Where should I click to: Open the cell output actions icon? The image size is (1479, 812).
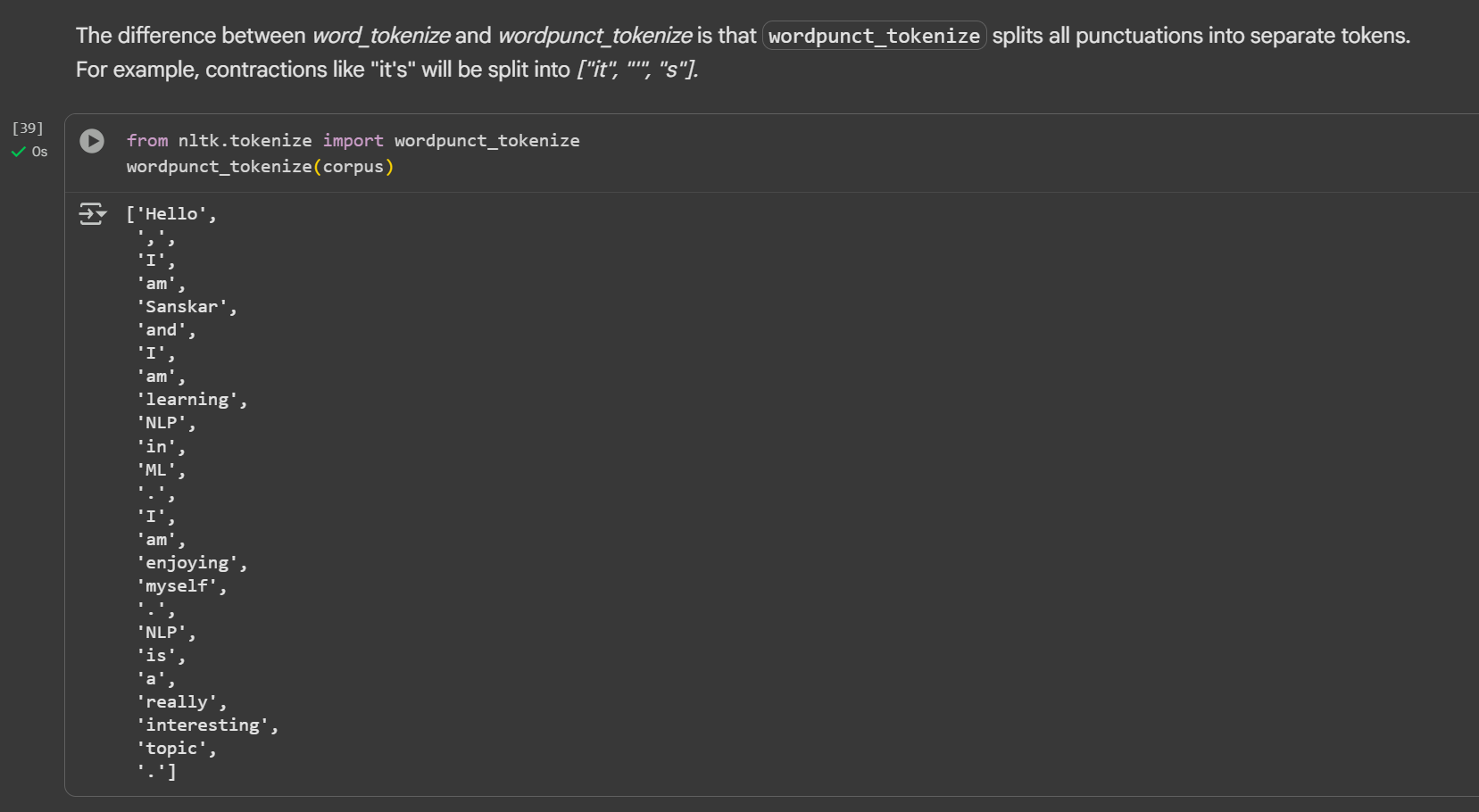pos(92,214)
